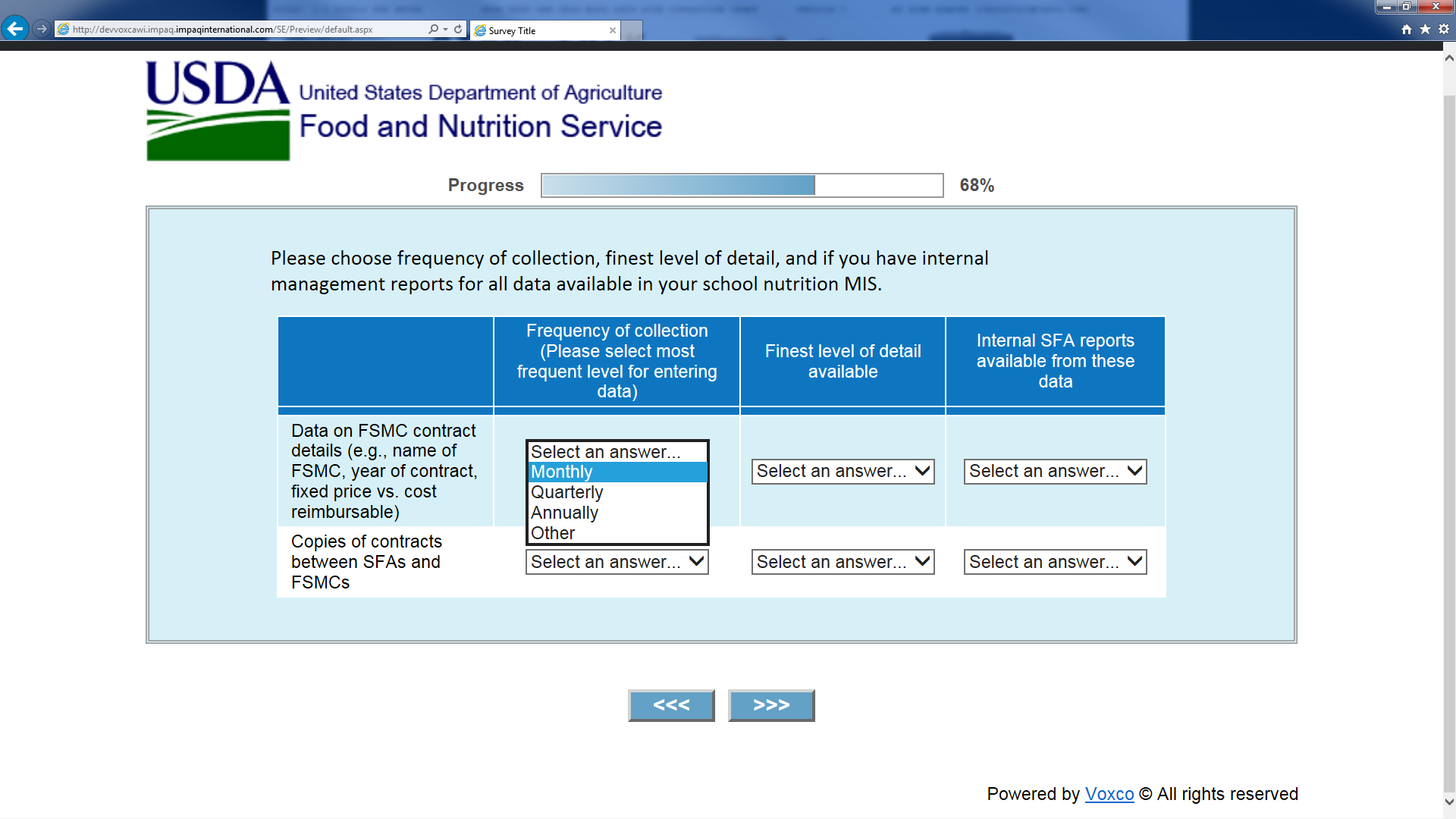Close the Survey Title tab

coord(612,30)
